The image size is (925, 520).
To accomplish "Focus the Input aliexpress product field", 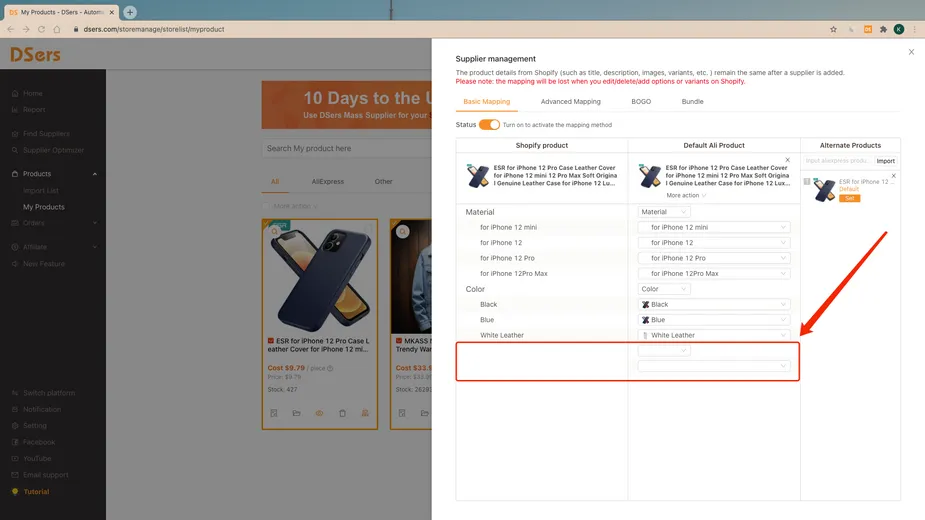I will pyautogui.click(x=838, y=161).
